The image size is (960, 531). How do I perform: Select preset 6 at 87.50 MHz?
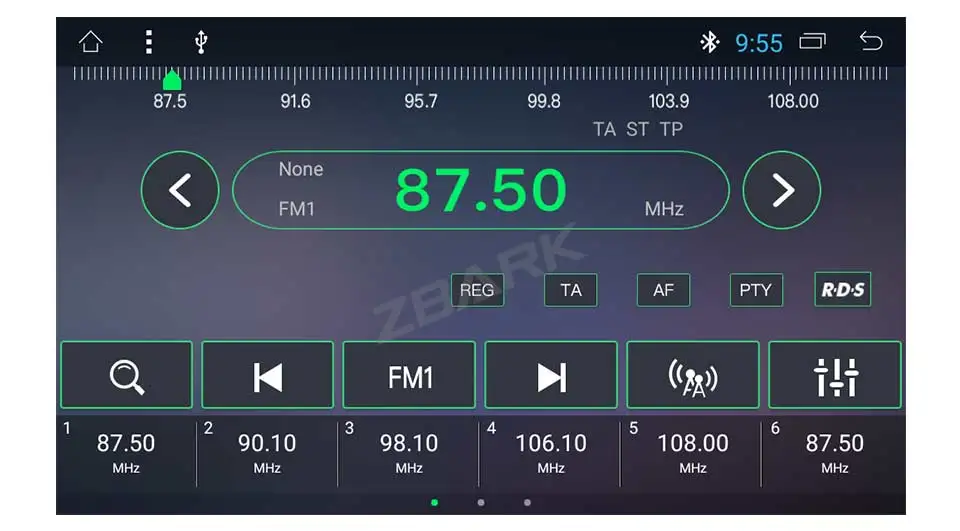(834, 452)
